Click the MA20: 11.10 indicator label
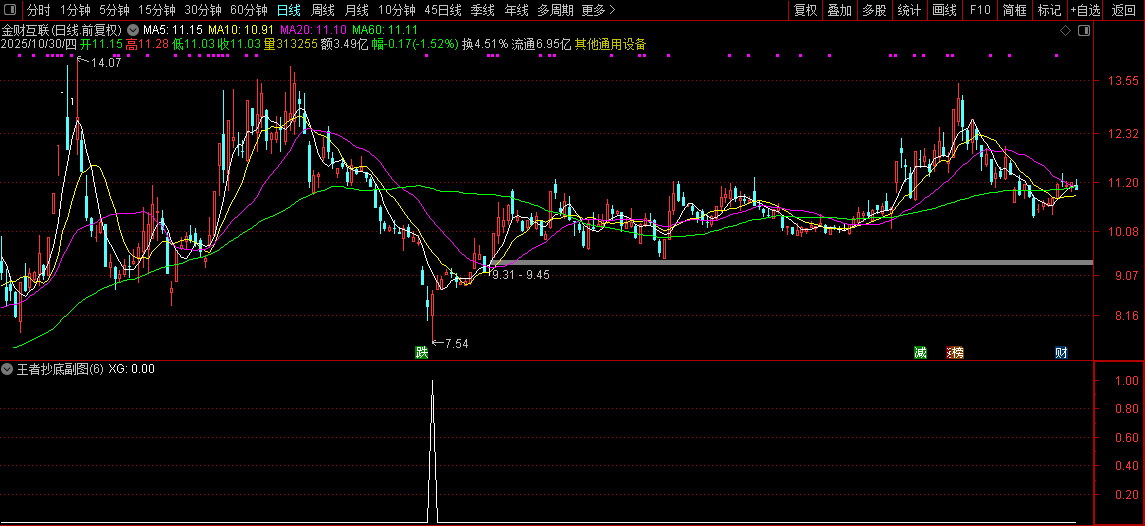 313,31
